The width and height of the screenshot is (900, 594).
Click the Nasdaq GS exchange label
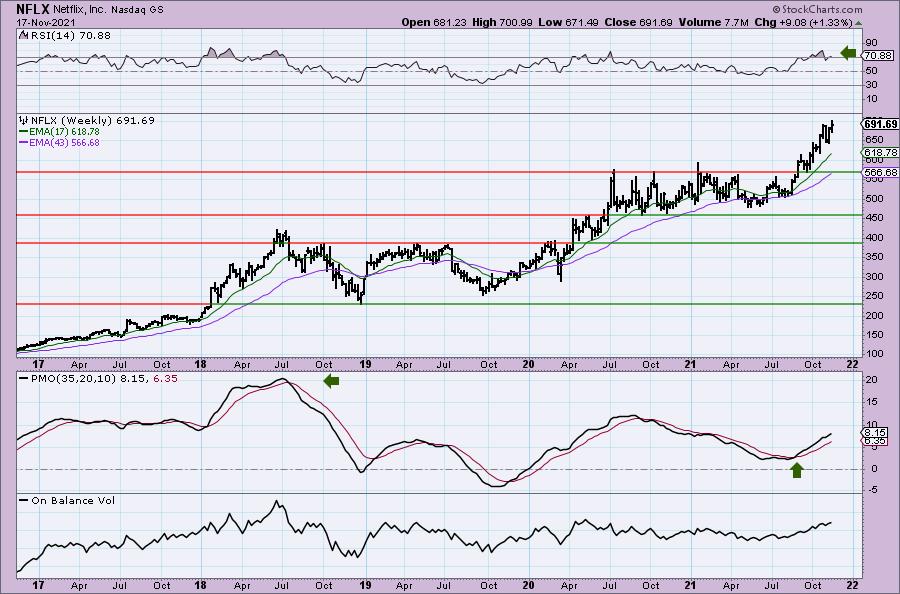coord(139,9)
